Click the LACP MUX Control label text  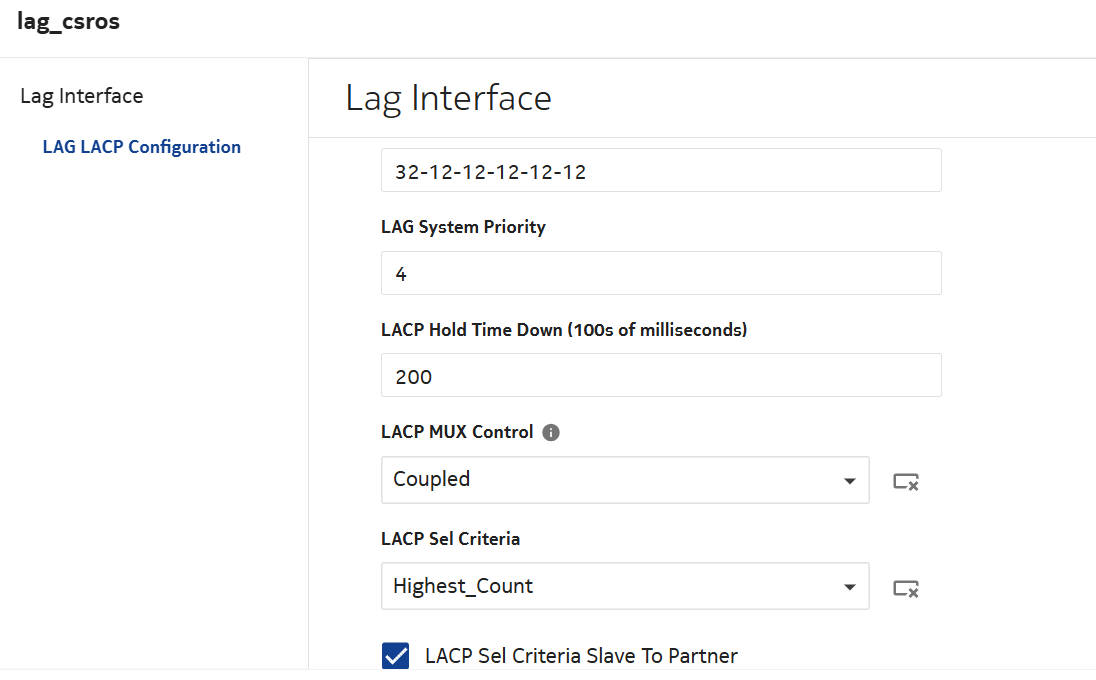point(457,432)
